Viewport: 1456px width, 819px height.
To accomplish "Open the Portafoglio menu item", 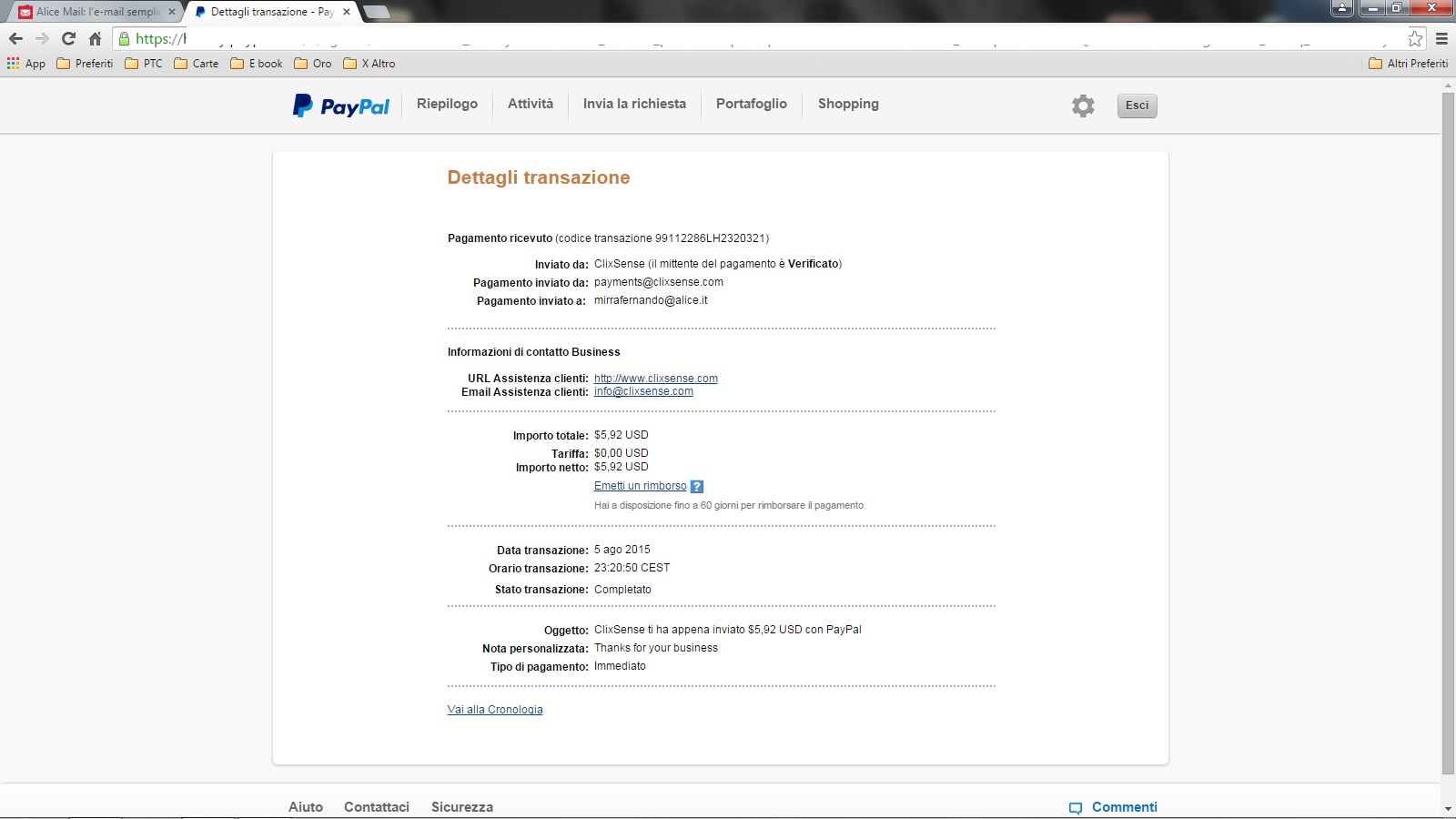I will pyautogui.click(x=752, y=104).
